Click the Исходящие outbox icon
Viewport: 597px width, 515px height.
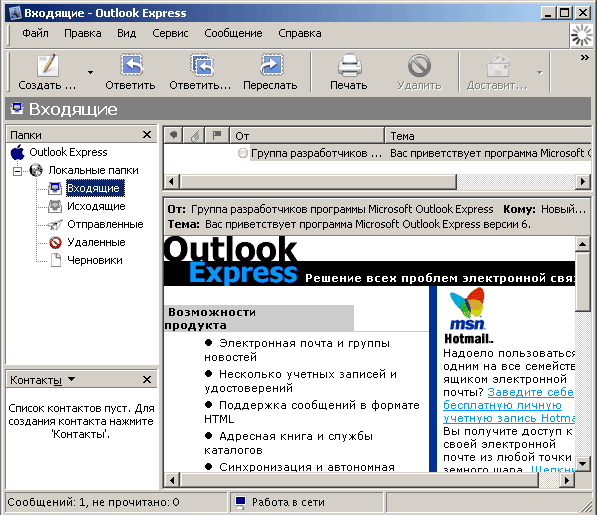[x=55, y=206]
